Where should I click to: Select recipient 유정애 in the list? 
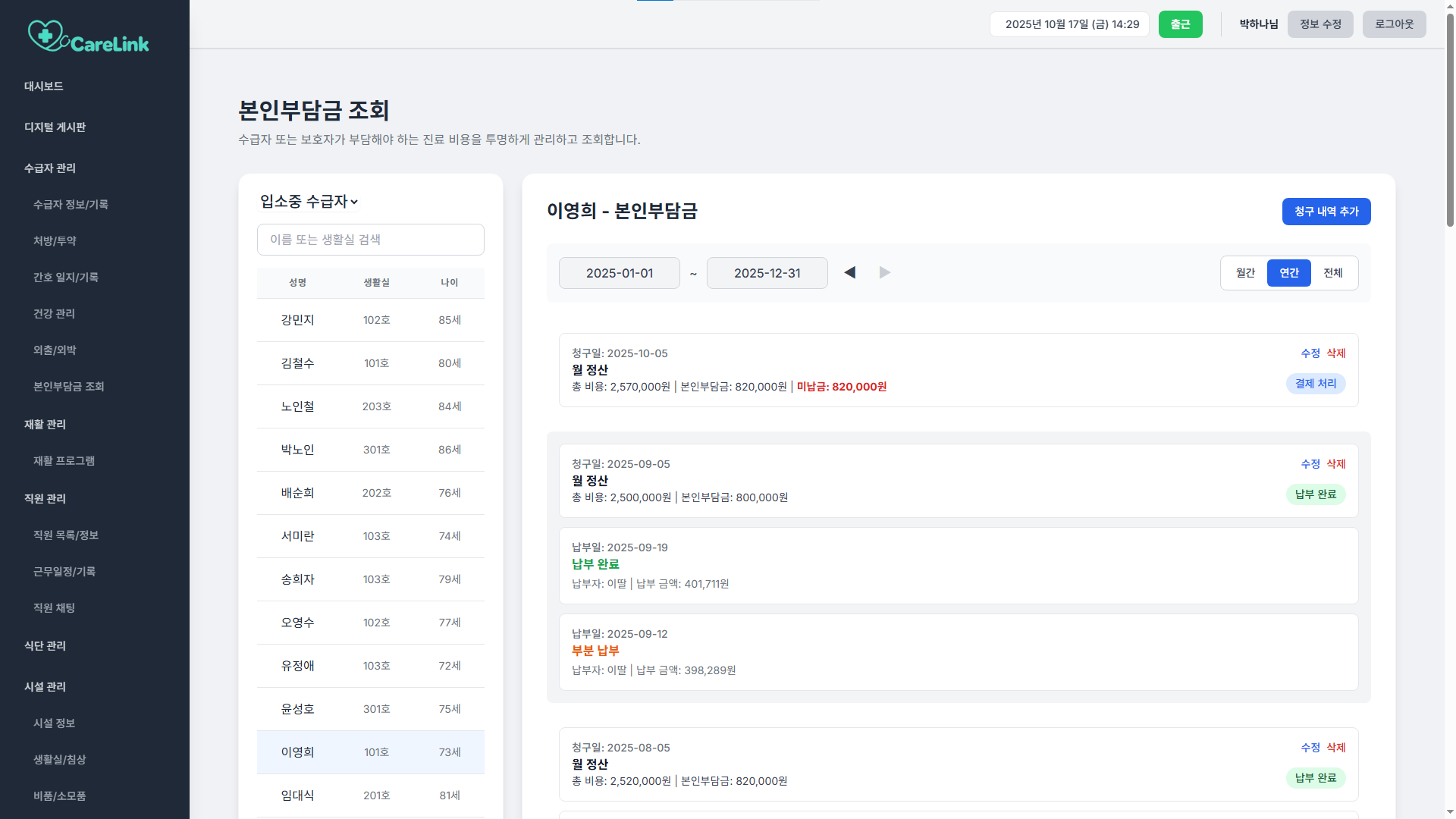(x=371, y=666)
